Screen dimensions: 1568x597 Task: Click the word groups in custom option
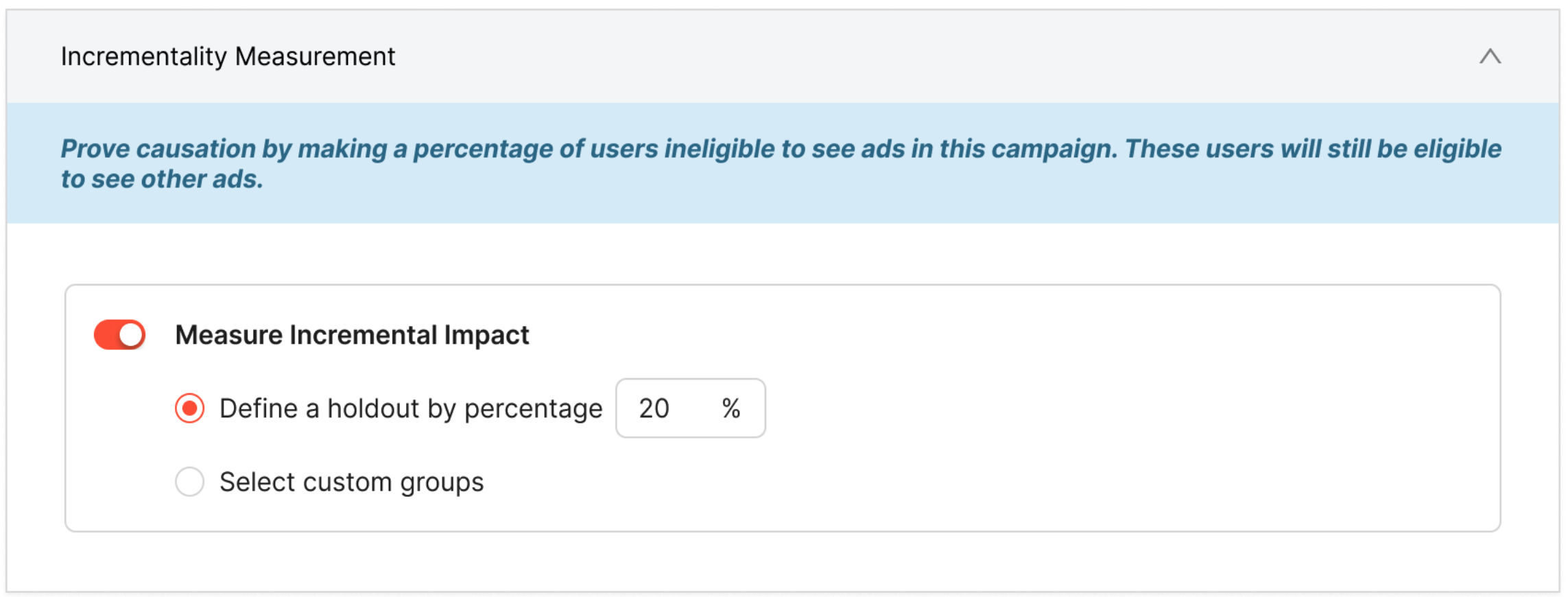tap(442, 482)
